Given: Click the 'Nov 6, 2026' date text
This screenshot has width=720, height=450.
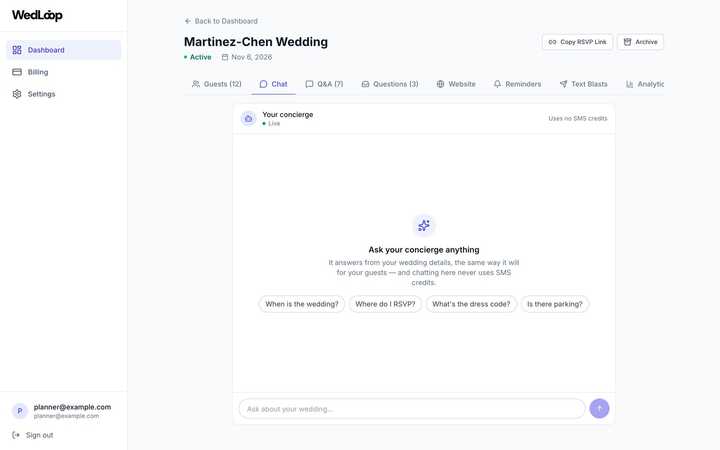Looking at the screenshot, I should (x=252, y=57).
